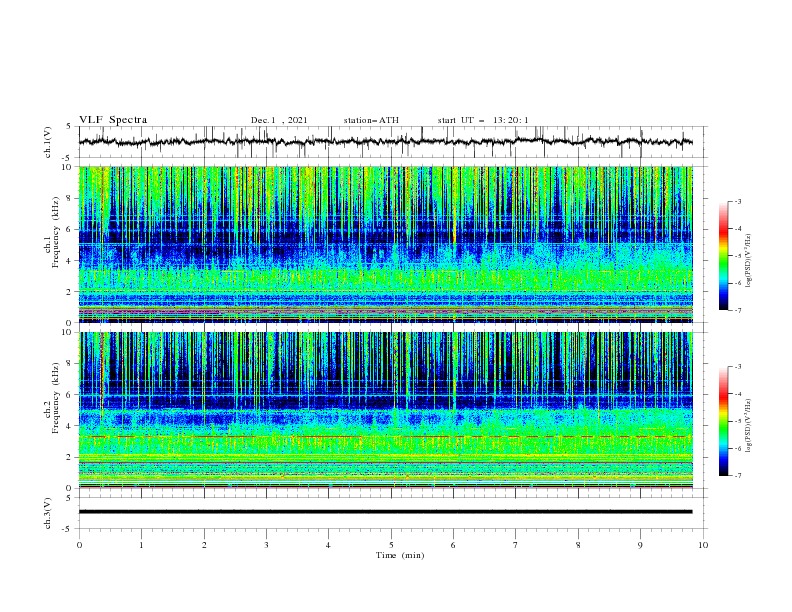Screen dimensions: 792x612
Task: Click the "4" kHz tick on ch.2 frequency axis
Action: tap(69, 426)
